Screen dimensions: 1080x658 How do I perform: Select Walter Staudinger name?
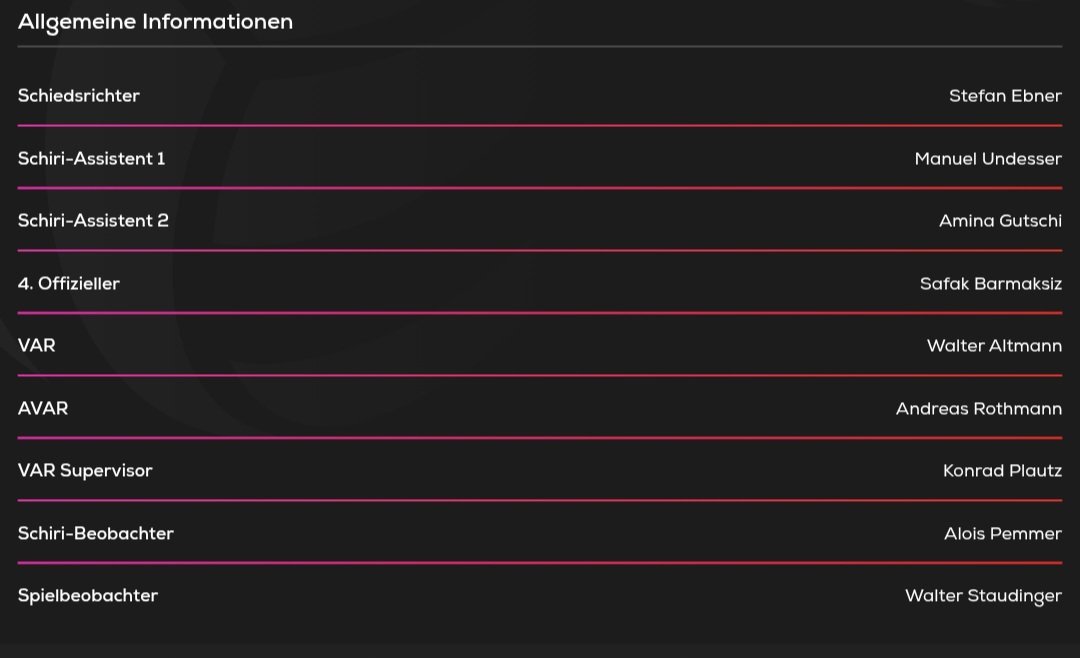[x=983, y=596]
